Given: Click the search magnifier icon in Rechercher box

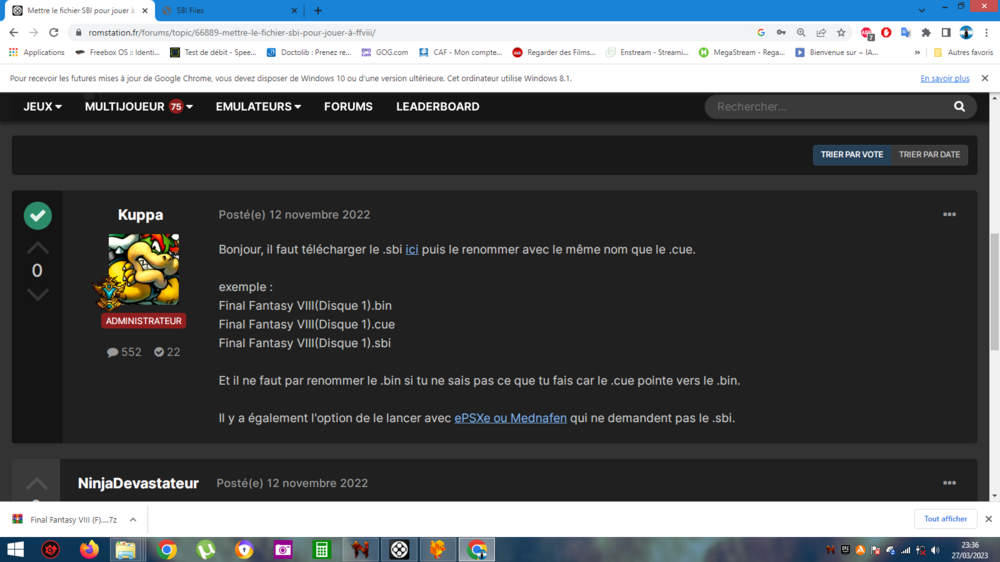Looking at the screenshot, I should (x=959, y=106).
